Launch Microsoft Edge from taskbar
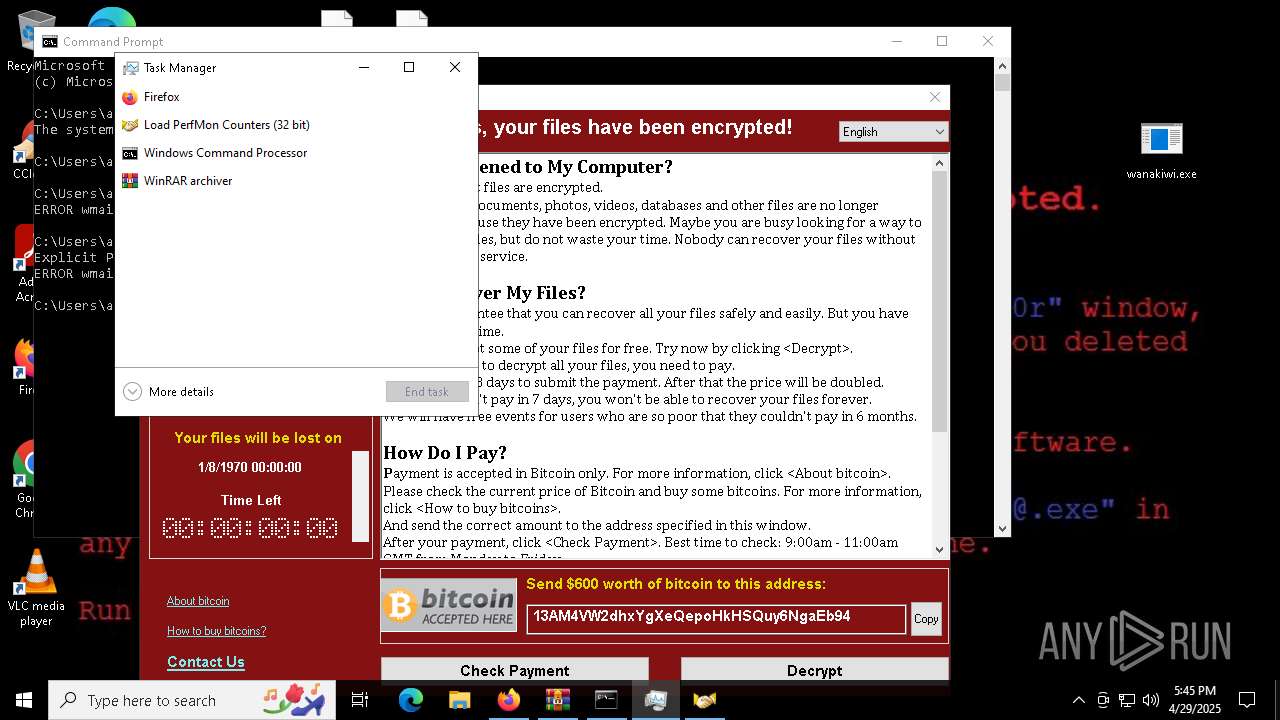1280x720 pixels. pos(411,700)
